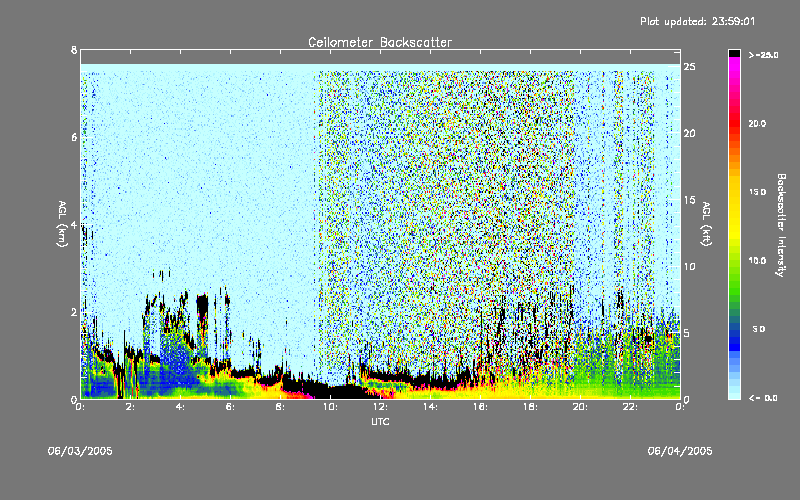Click the end date 06/04/2005 label
The height and width of the screenshot is (500, 800).
pyautogui.click(x=680, y=451)
